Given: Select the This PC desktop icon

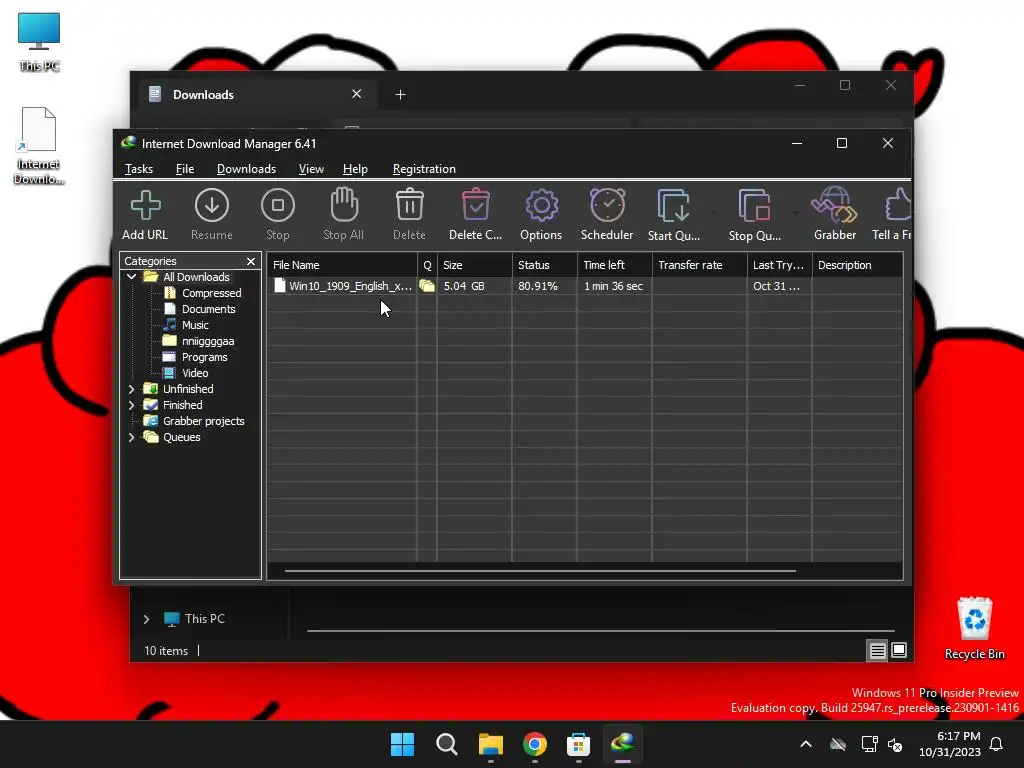Looking at the screenshot, I should pyautogui.click(x=39, y=42).
